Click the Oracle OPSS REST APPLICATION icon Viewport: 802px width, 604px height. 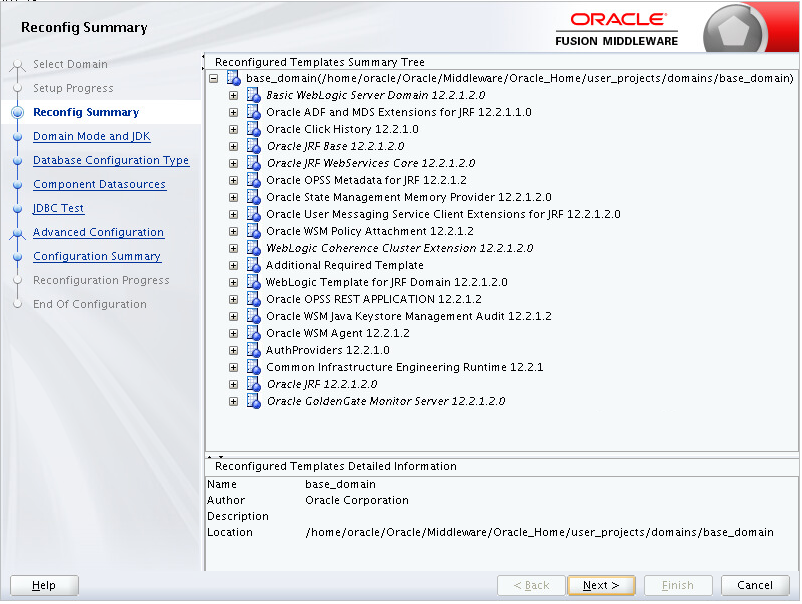(254, 299)
